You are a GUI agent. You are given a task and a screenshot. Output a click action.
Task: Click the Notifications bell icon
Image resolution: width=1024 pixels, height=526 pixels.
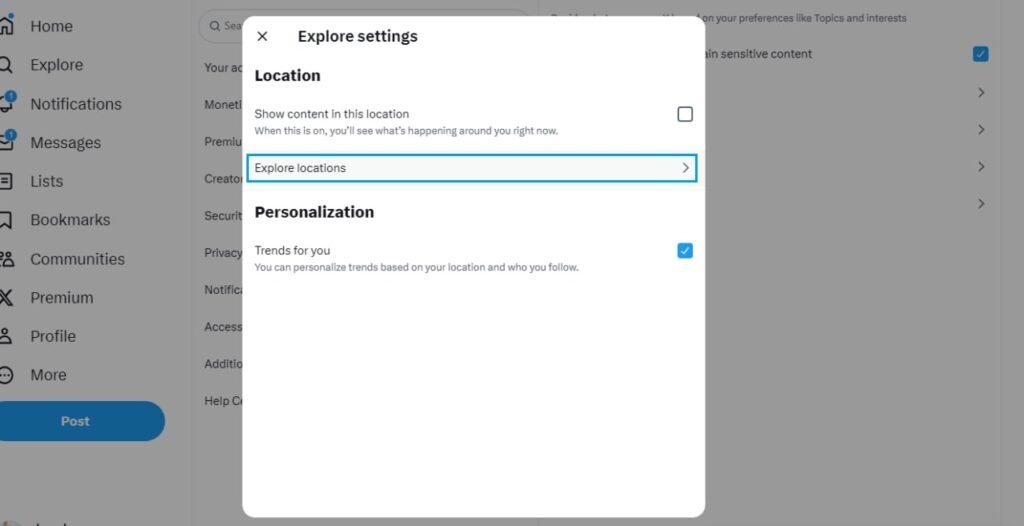pyautogui.click(x=6, y=104)
